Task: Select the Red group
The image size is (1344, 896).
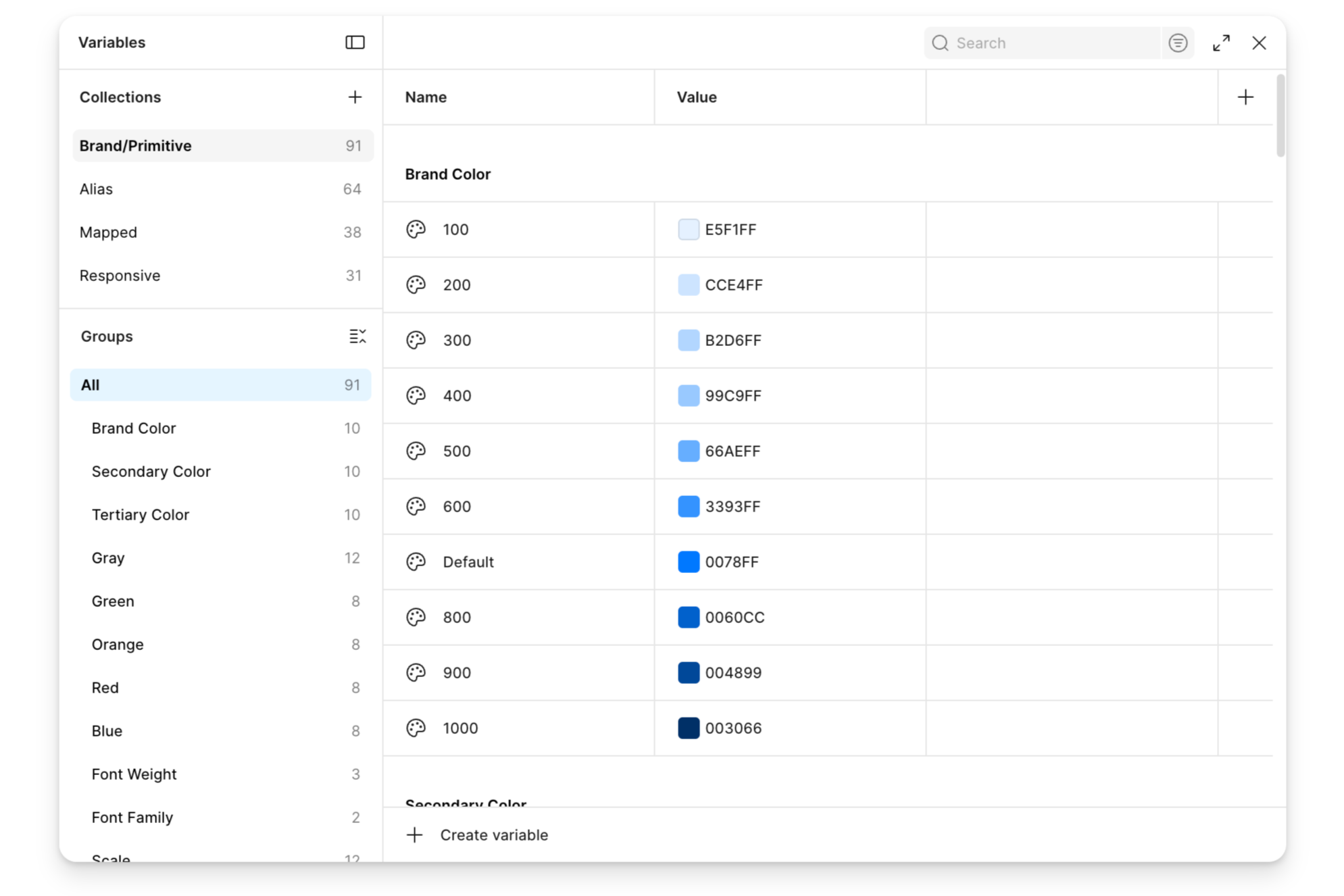Action: pos(220,688)
